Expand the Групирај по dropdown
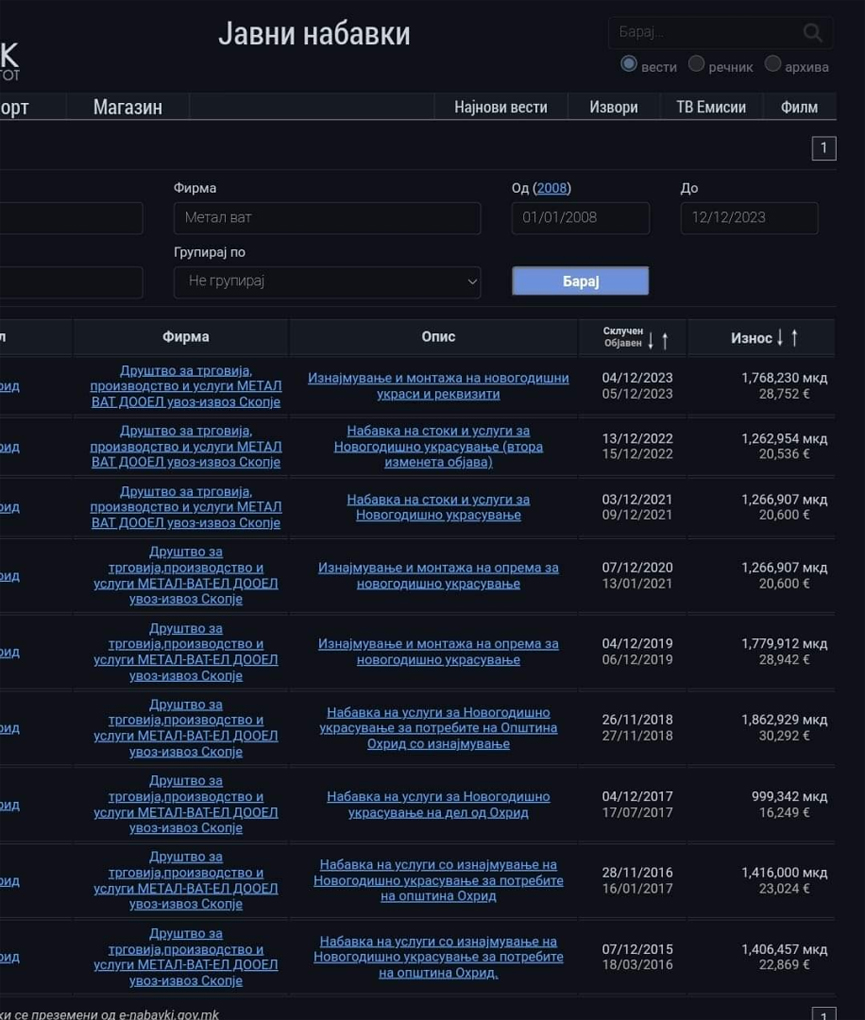865x1020 pixels. click(327, 282)
